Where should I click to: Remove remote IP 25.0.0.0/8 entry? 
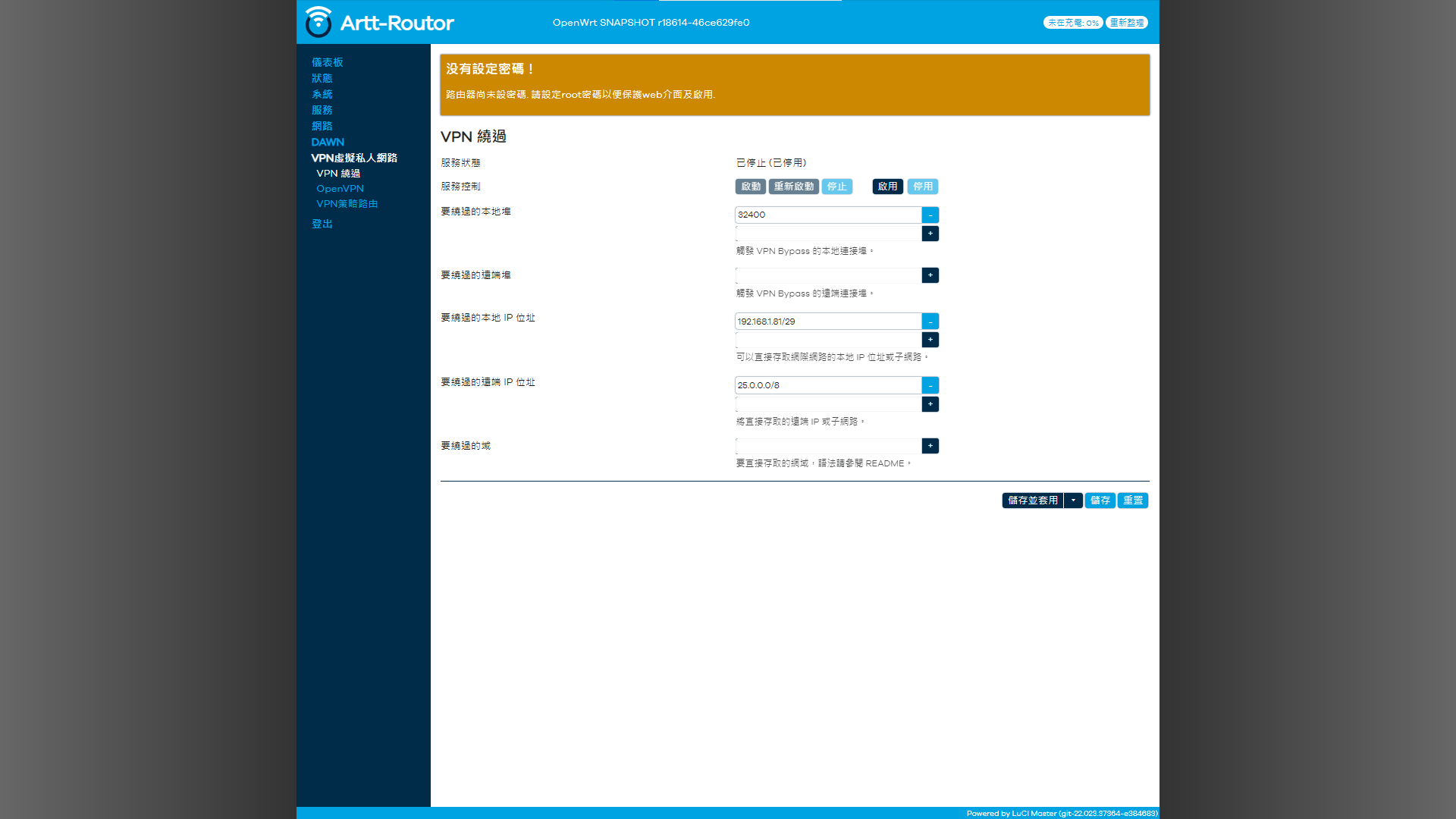click(930, 385)
